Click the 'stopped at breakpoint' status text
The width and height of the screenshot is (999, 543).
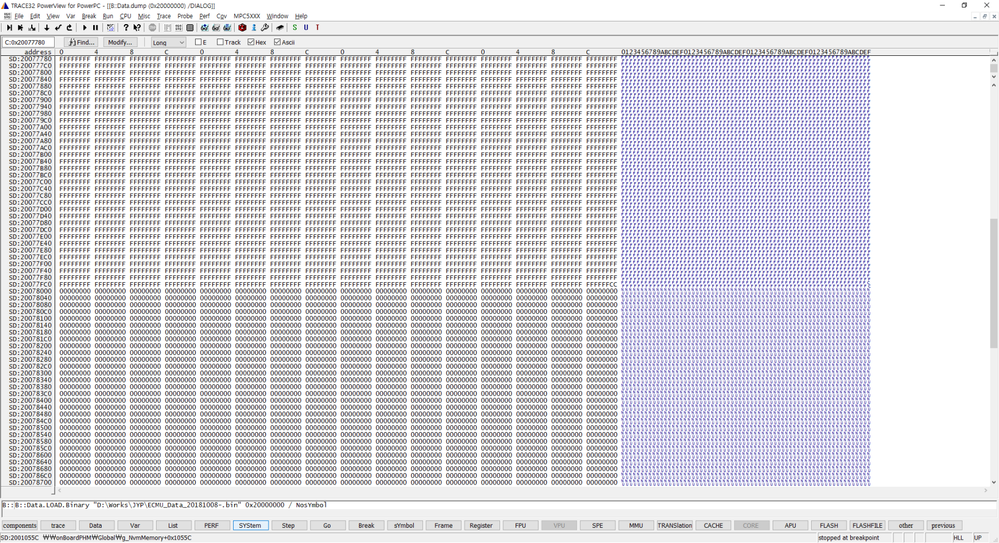(849, 538)
